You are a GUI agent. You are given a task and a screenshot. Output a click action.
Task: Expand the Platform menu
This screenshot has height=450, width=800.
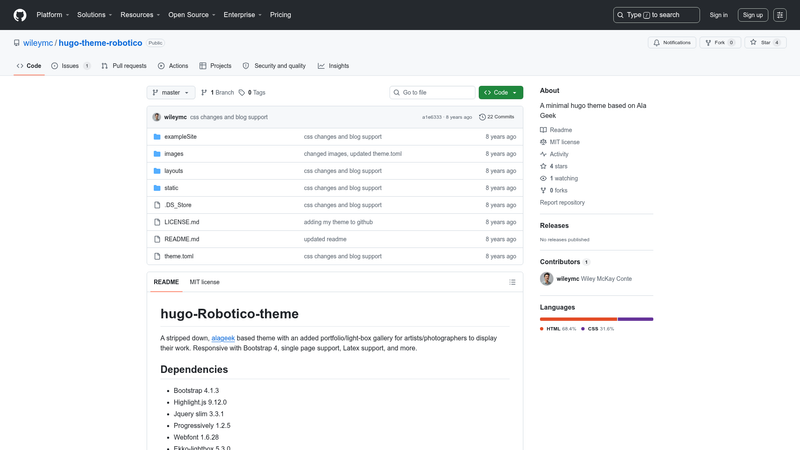[x=53, y=15]
